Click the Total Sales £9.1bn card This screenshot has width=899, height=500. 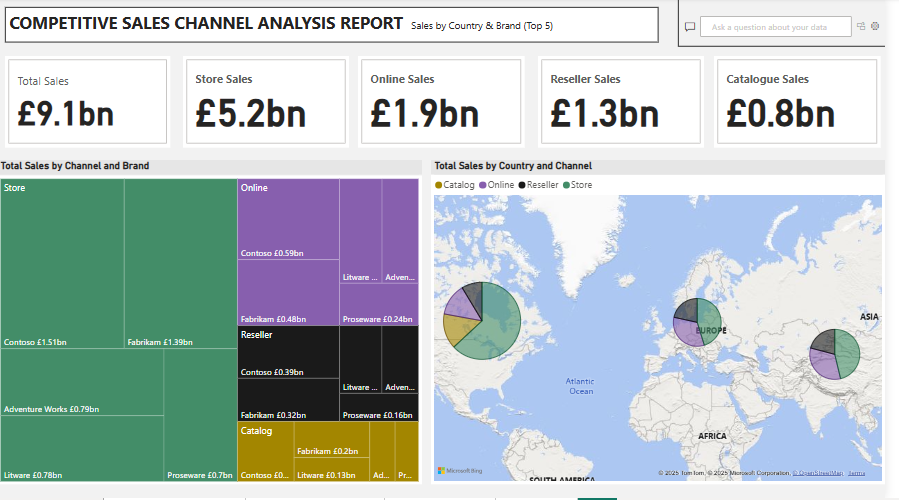click(x=87, y=102)
